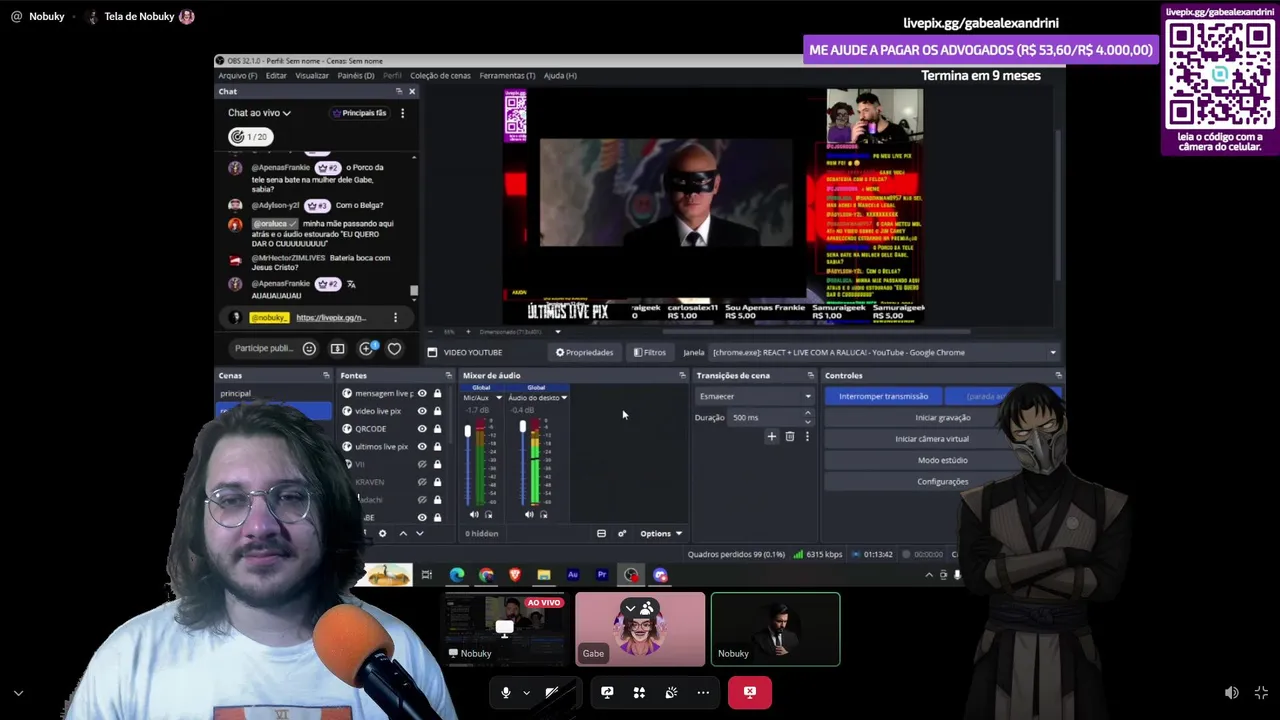Open Brave browser in the shared taskbar

tap(515, 574)
